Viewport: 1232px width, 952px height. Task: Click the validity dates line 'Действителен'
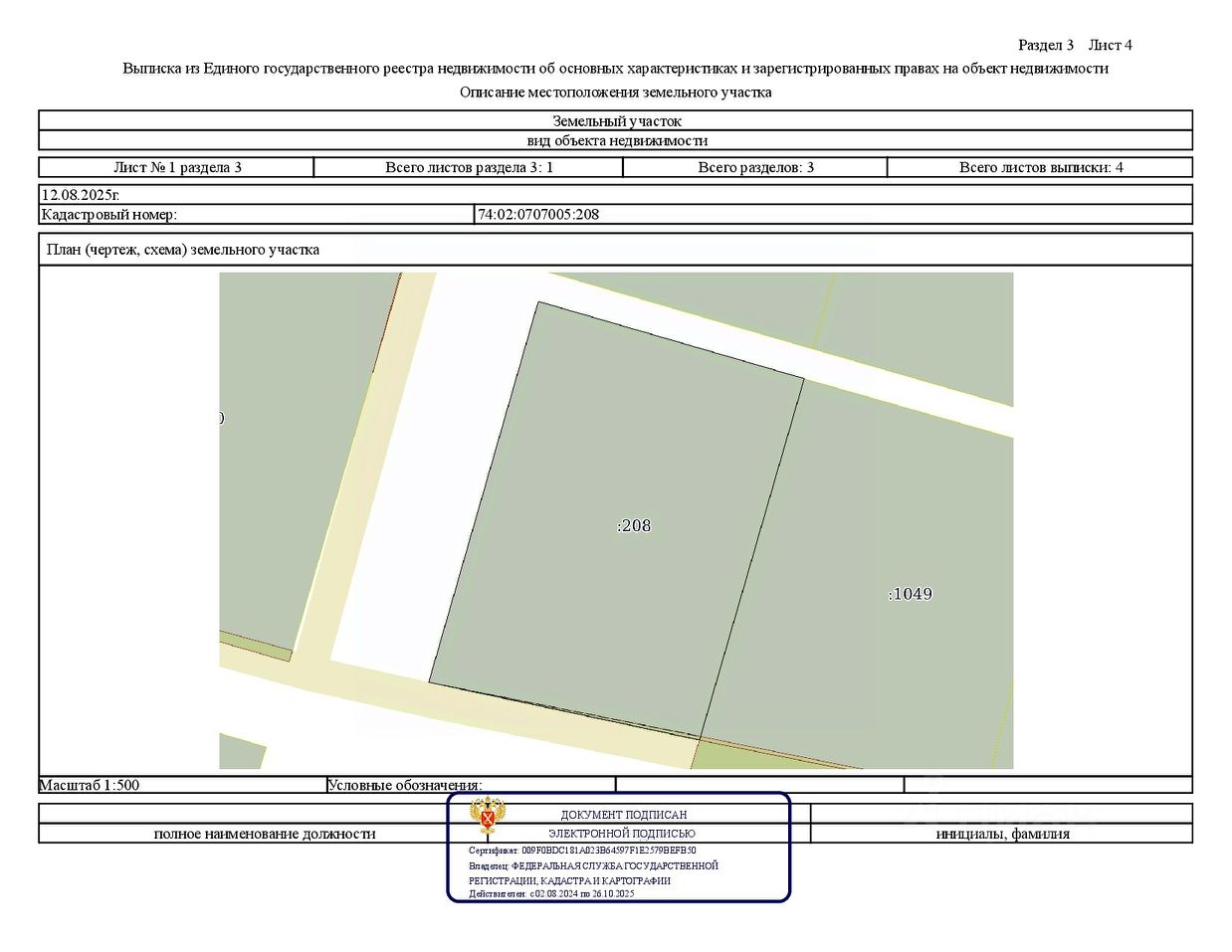coord(551,893)
